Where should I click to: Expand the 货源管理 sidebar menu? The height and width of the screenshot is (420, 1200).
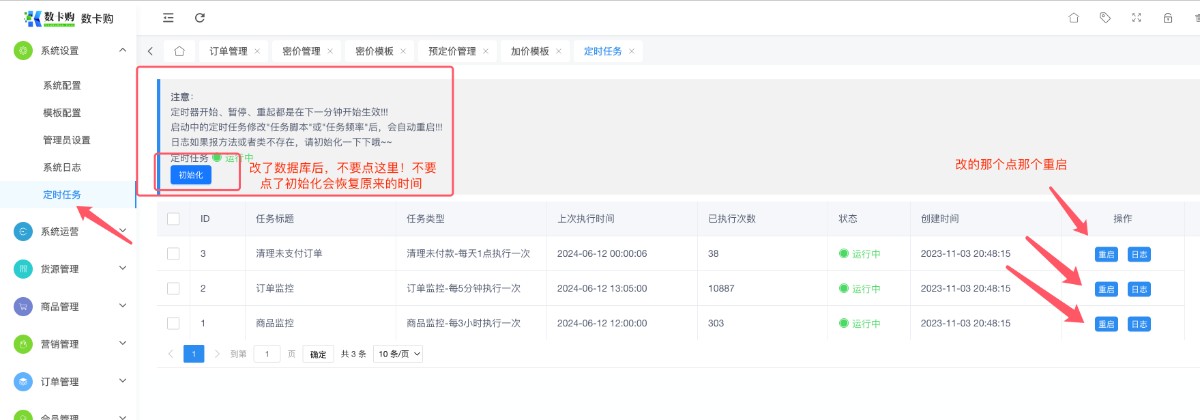tap(68, 269)
